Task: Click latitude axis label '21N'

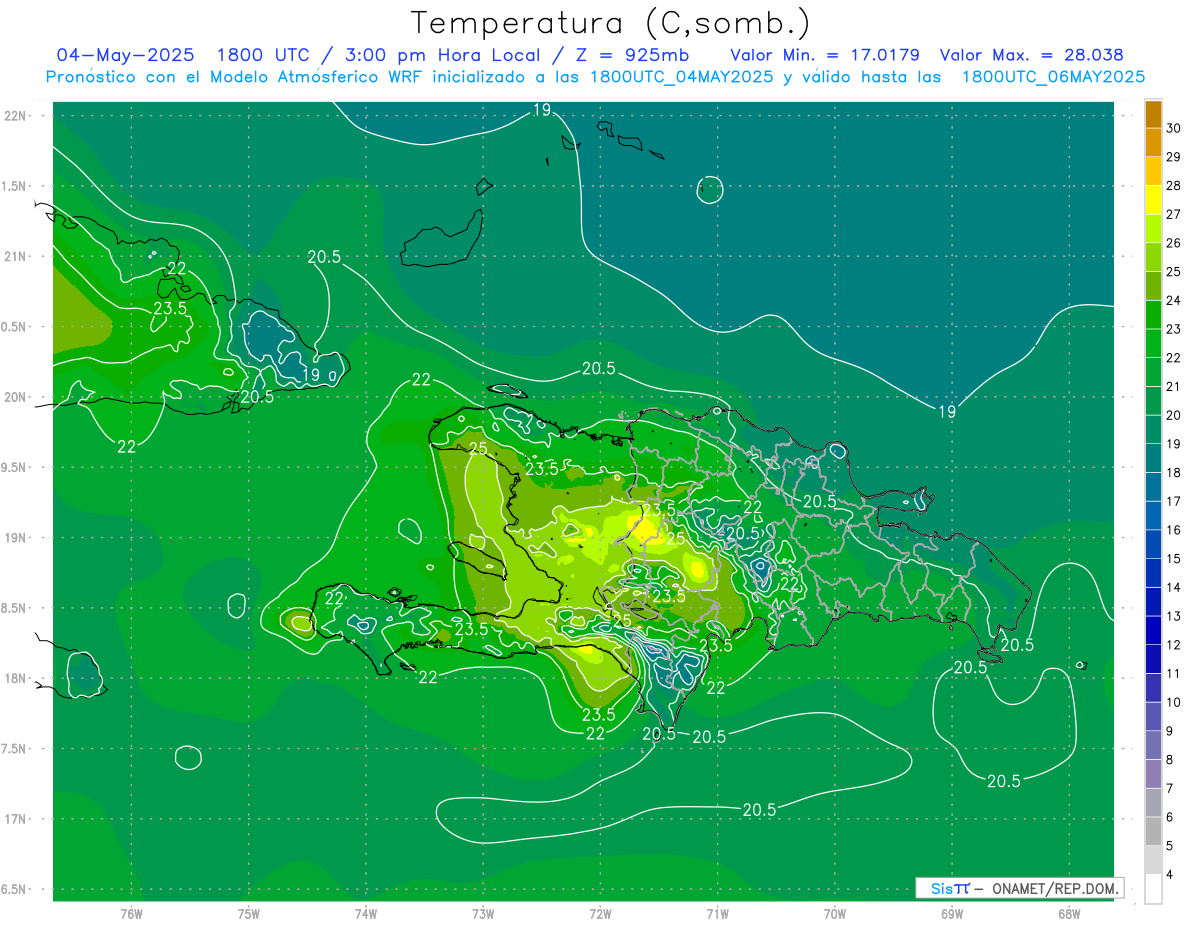Action: click(15, 256)
